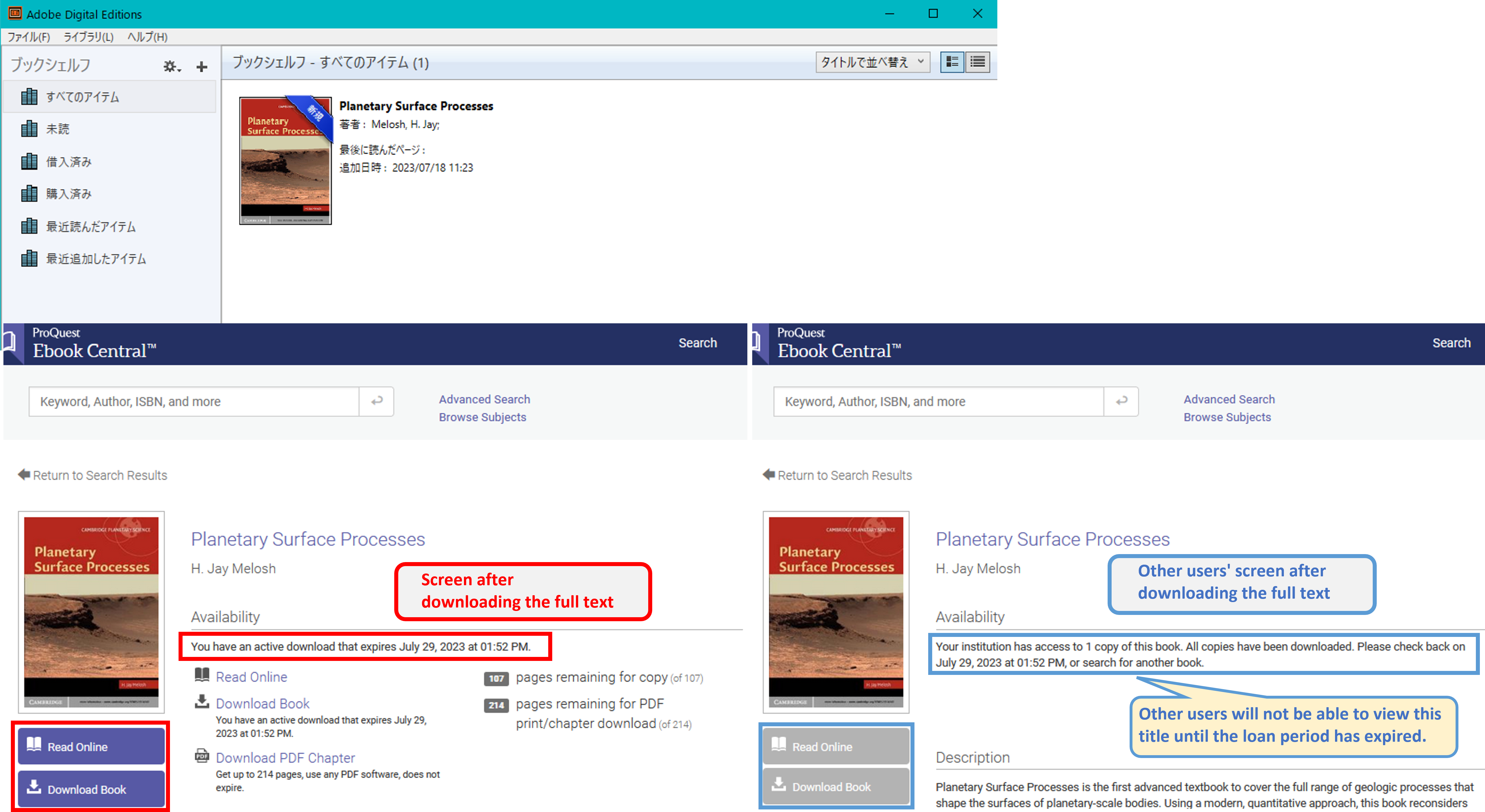Screen dimensions: 1485x812
Task: Click the right panel Browse Subjects link
Action: [1227, 417]
